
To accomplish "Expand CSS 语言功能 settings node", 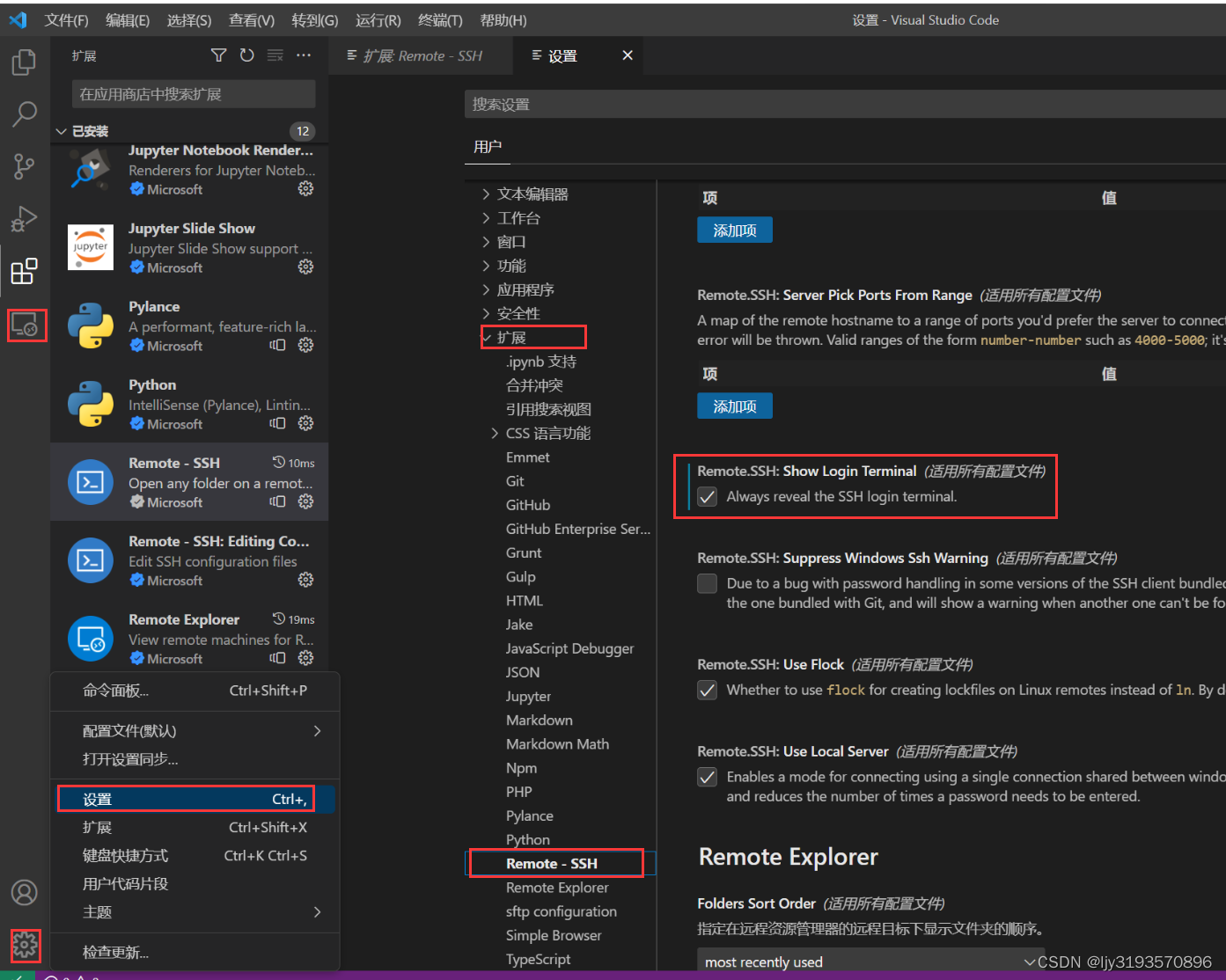I will 495,433.
